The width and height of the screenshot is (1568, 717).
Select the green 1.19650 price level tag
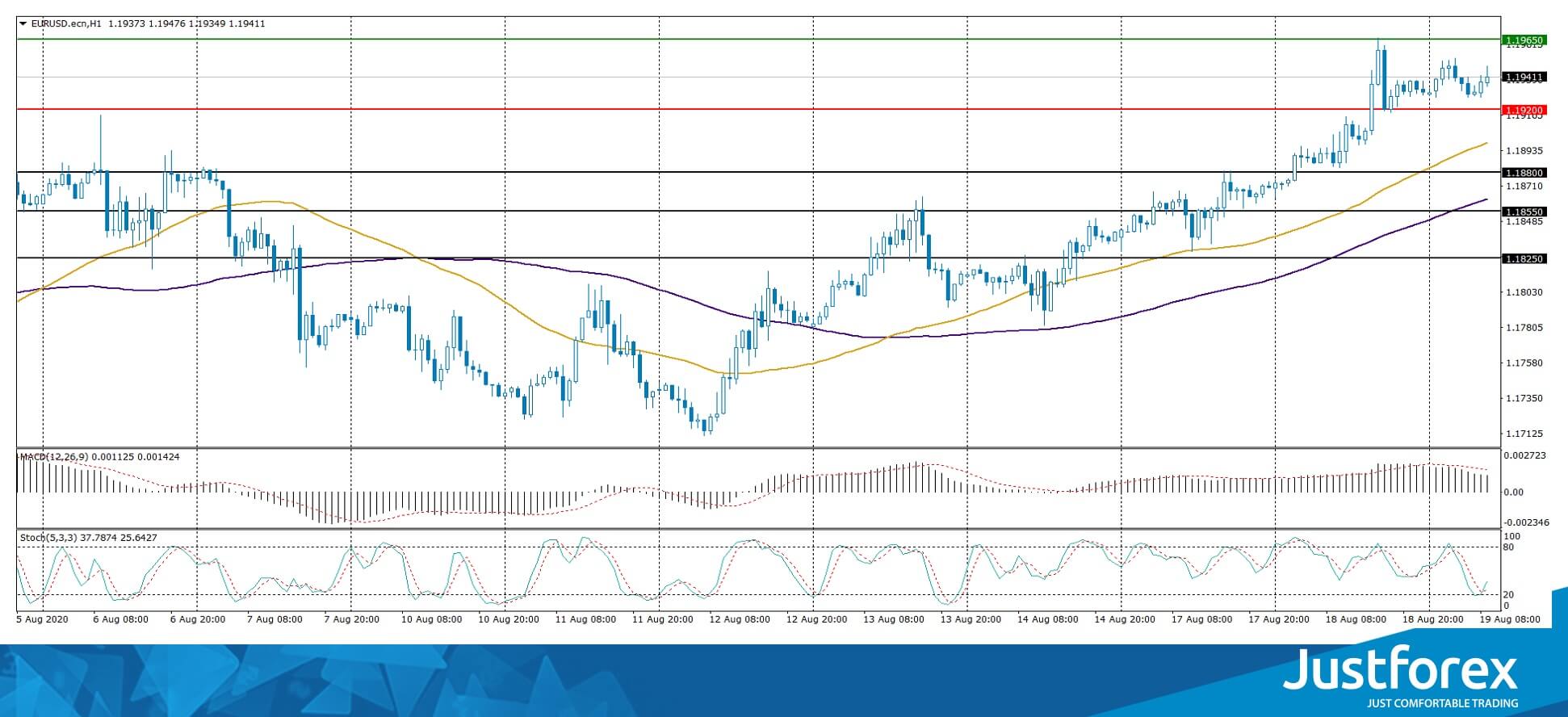pyautogui.click(x=1524, y=40)
